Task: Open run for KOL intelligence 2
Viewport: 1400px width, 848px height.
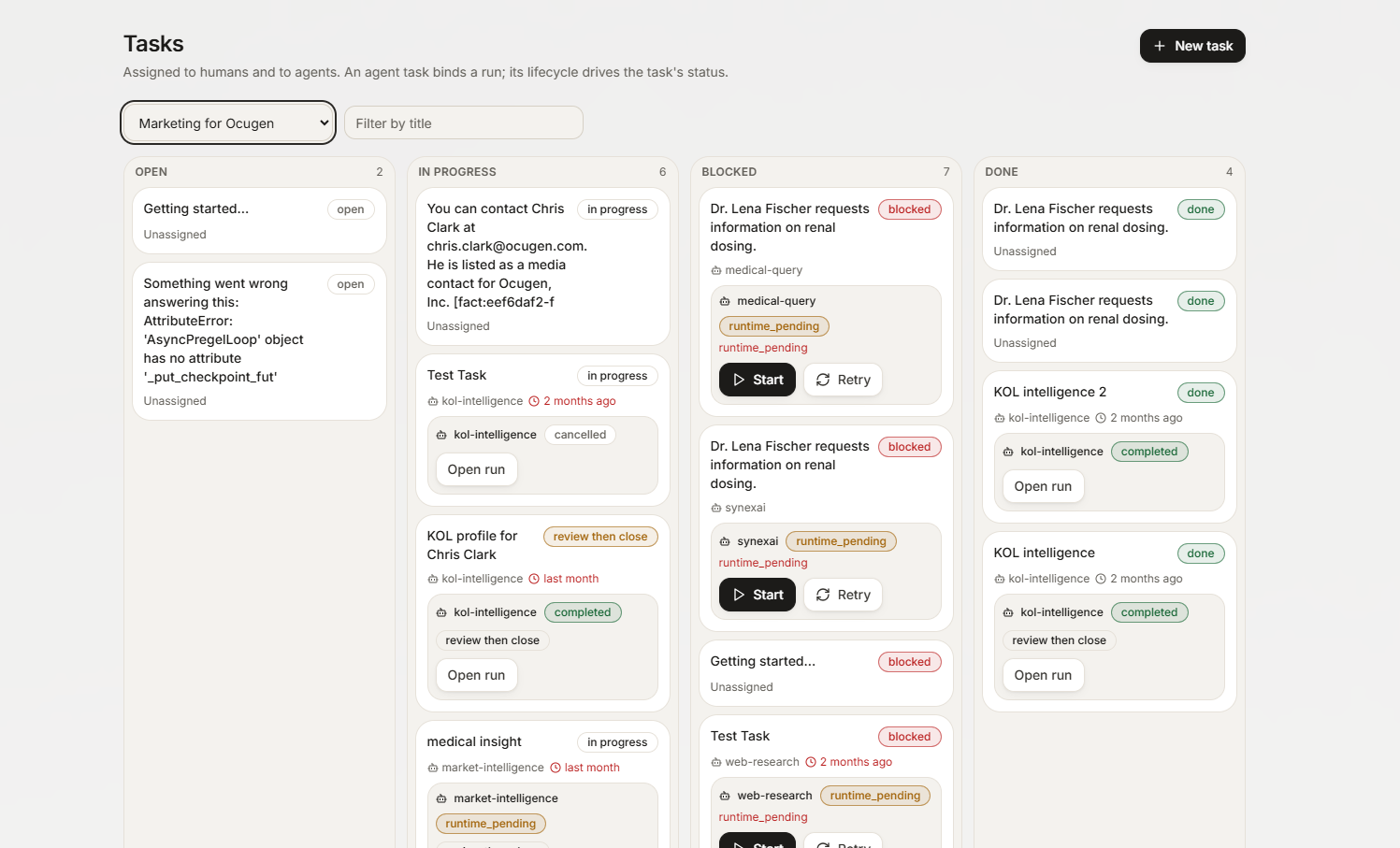Action: click(x=1043, y=486)
